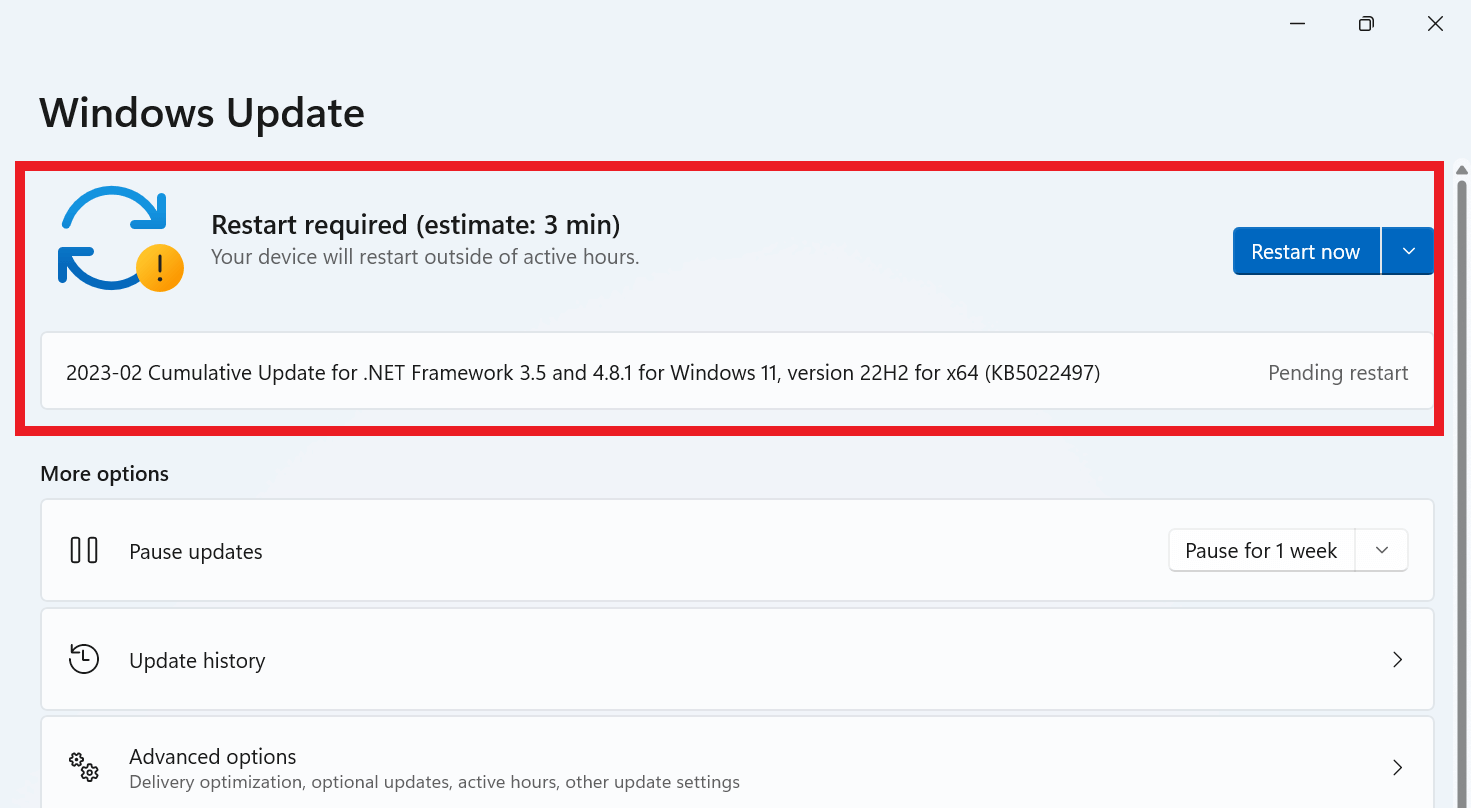Click 'Your device will restart outside of active hours' text
1471x808 pixels.
tap(425, 257)
